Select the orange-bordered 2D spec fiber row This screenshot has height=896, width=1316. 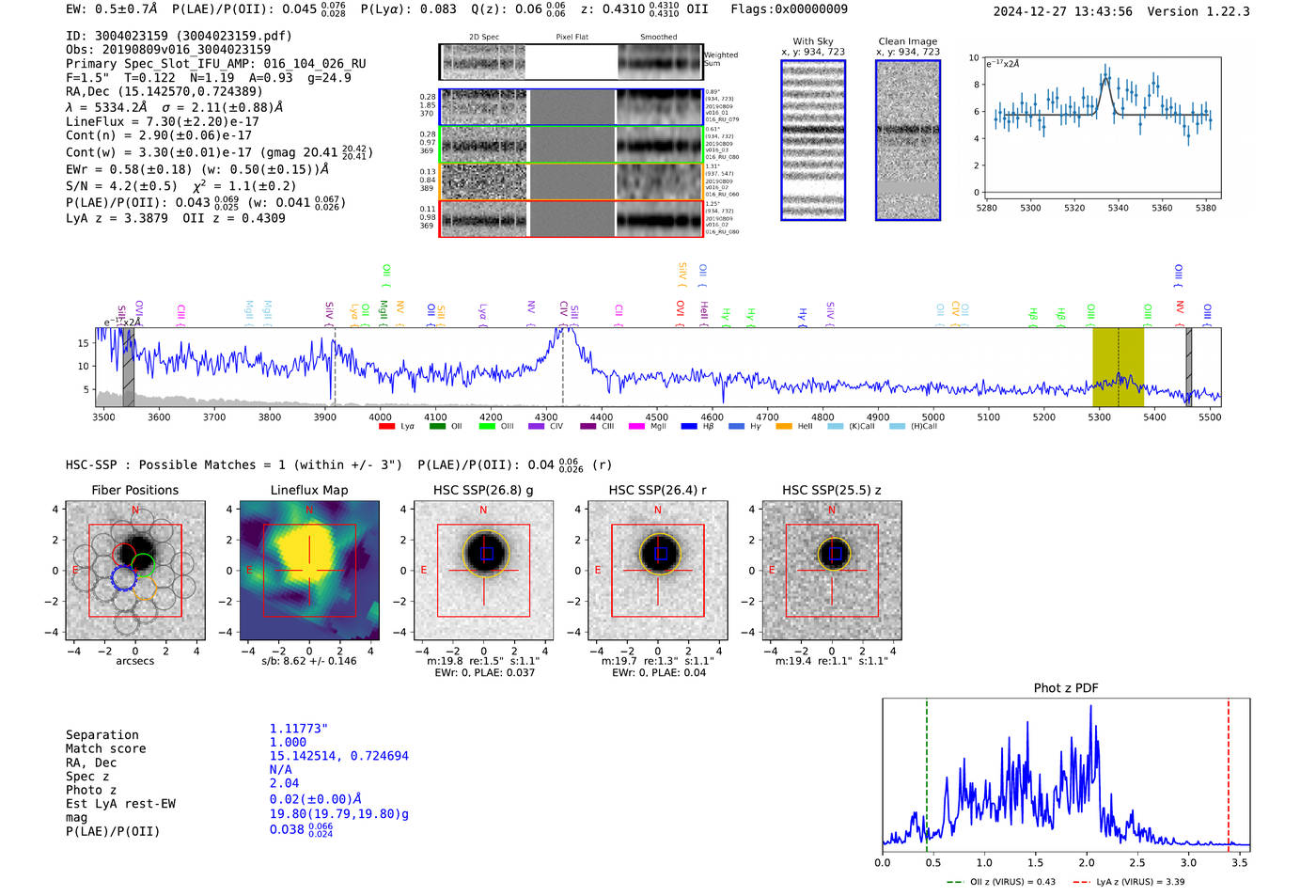tap(571, 181)
